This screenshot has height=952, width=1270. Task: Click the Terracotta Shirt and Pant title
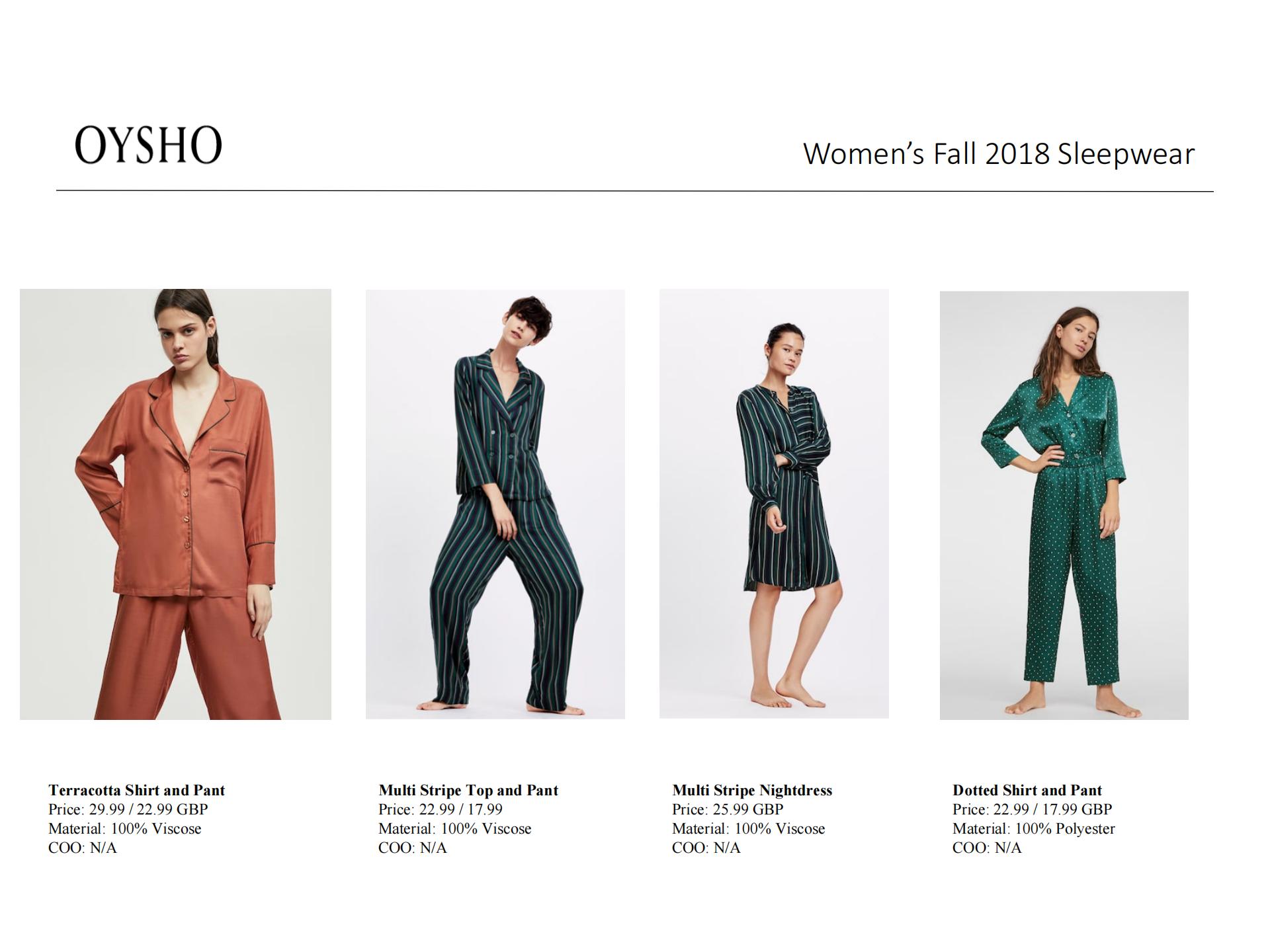point(137,790)
